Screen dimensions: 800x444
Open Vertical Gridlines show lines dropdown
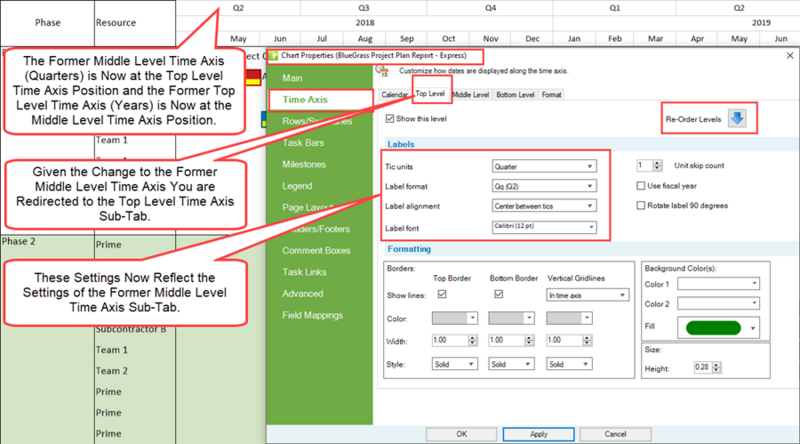588,295
